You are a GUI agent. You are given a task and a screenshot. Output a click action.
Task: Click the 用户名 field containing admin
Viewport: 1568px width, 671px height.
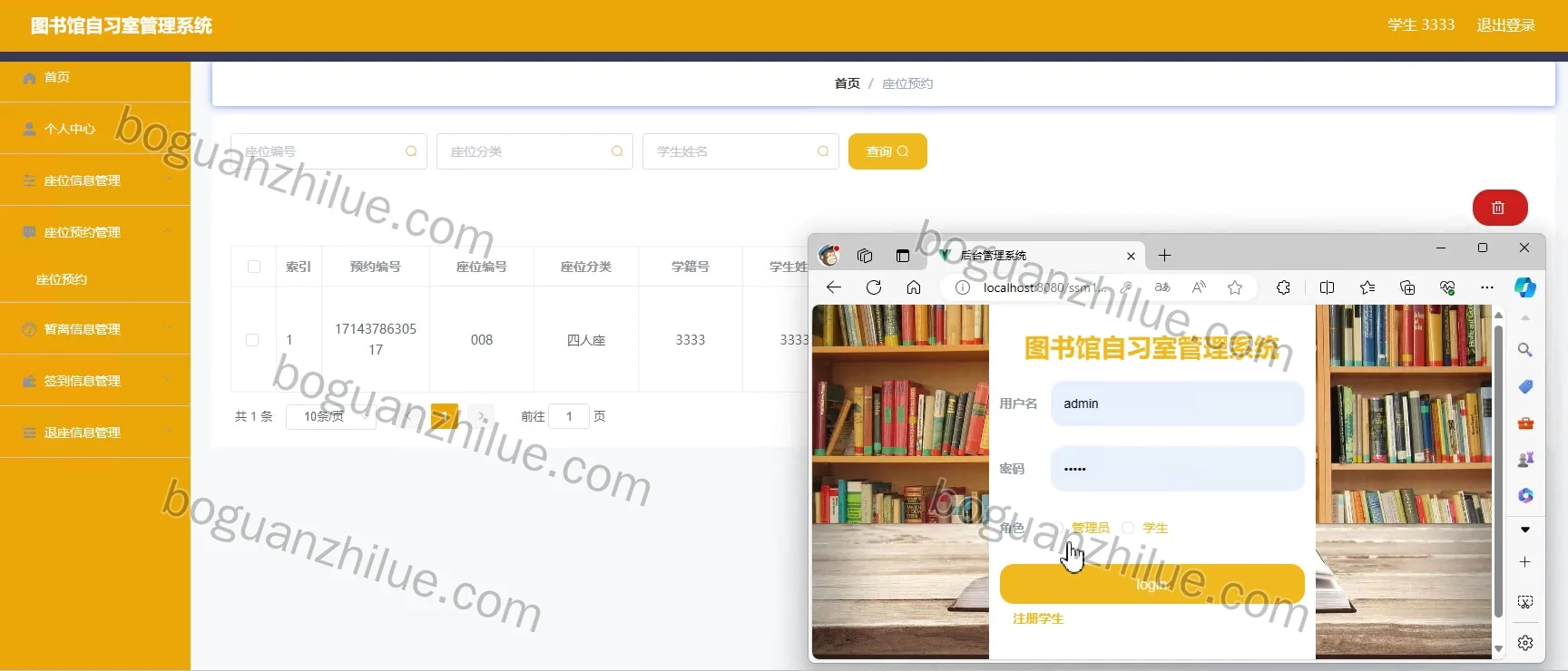1178,404
